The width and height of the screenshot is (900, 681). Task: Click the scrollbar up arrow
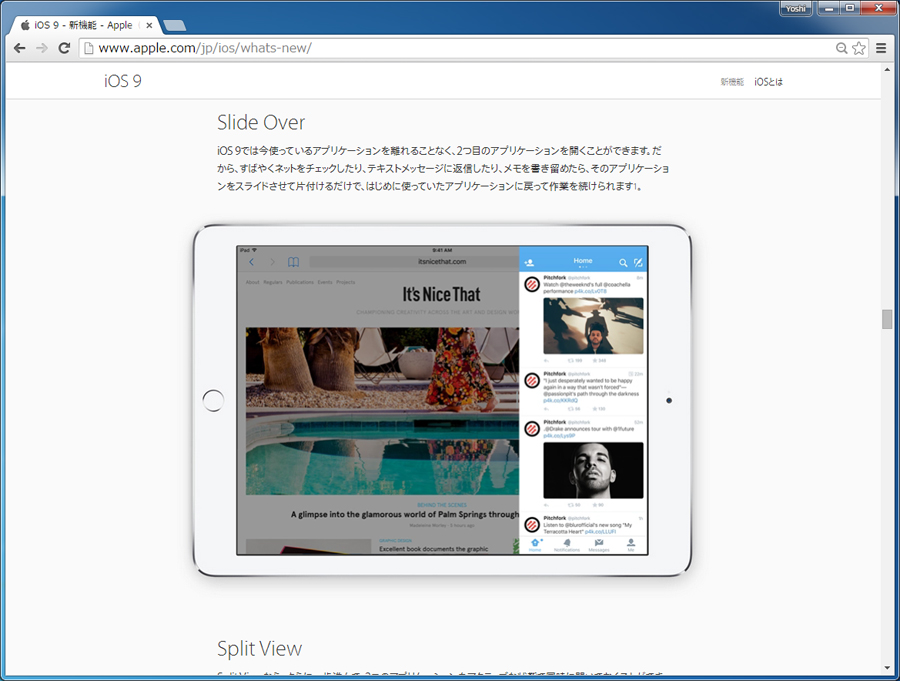tap(887, 69)
